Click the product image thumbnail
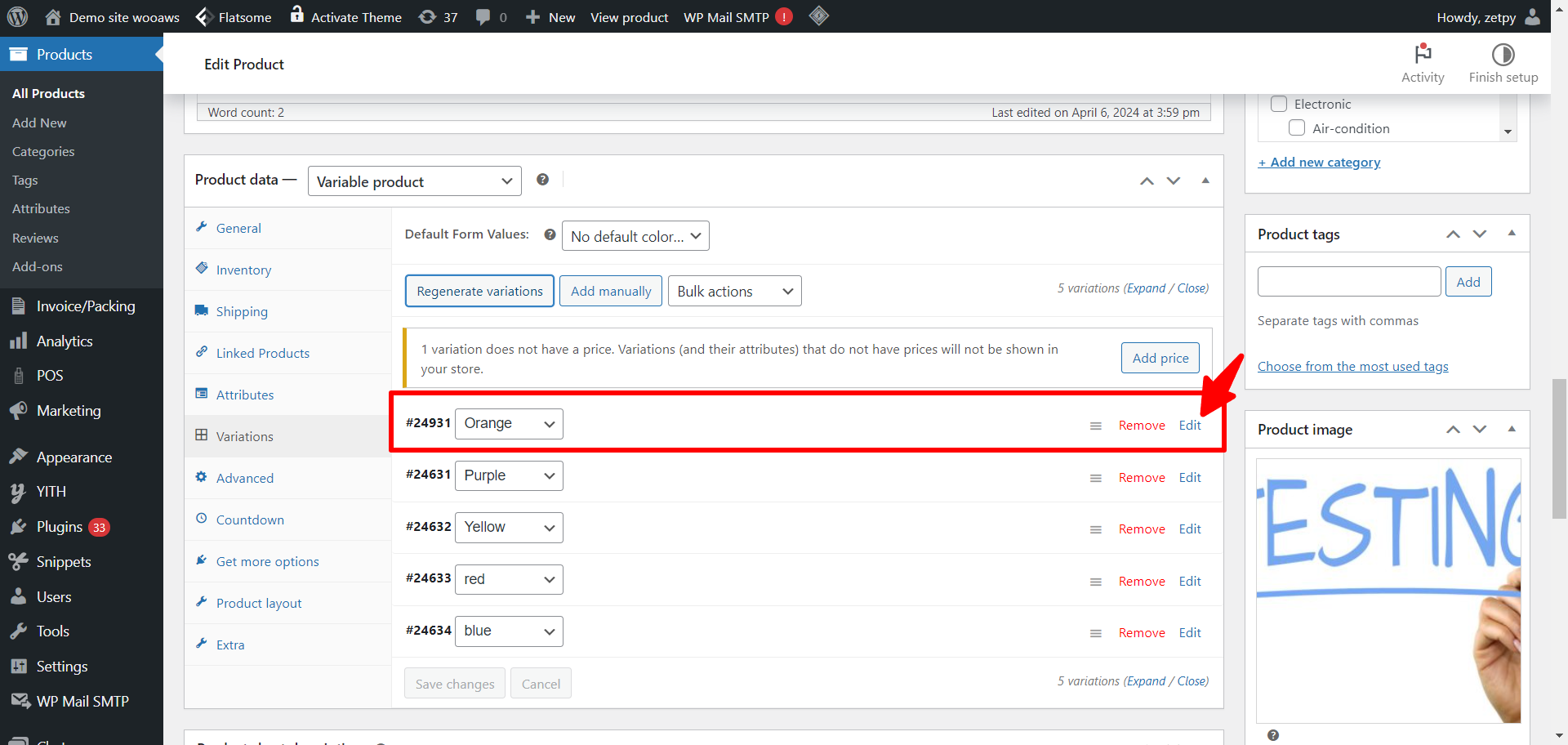The image size is (1568, 745). [1388, 591]
